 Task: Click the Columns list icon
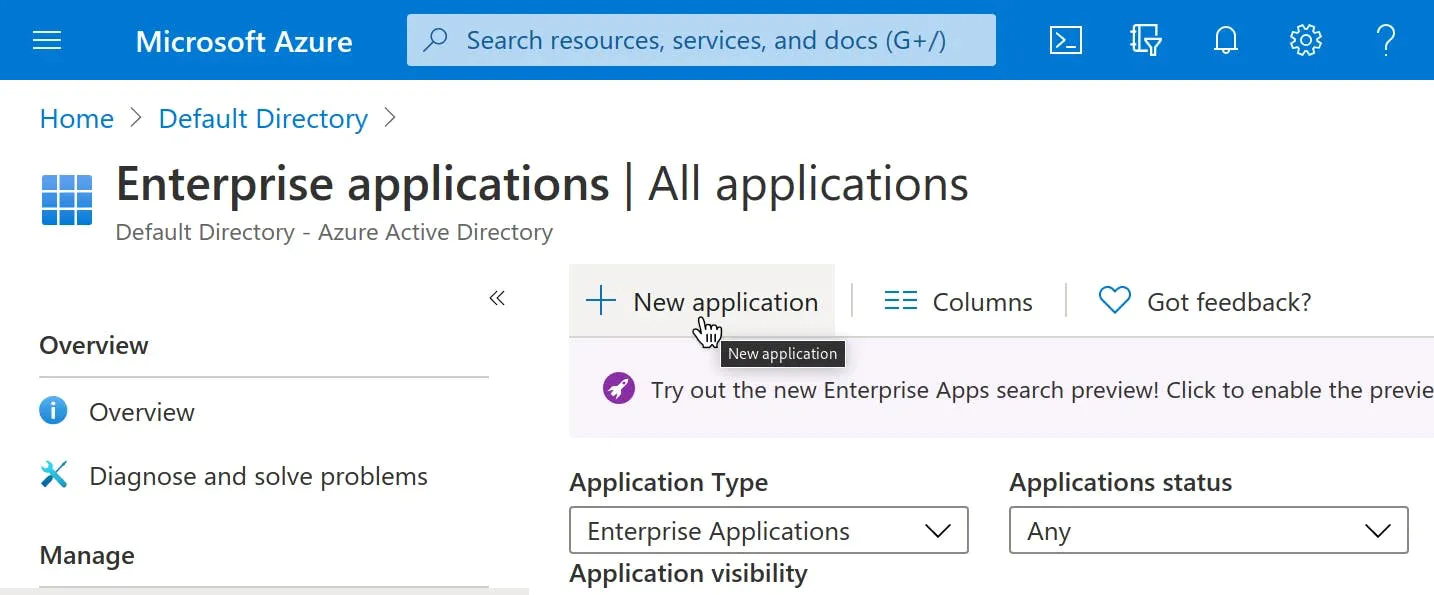coord(901,300)
